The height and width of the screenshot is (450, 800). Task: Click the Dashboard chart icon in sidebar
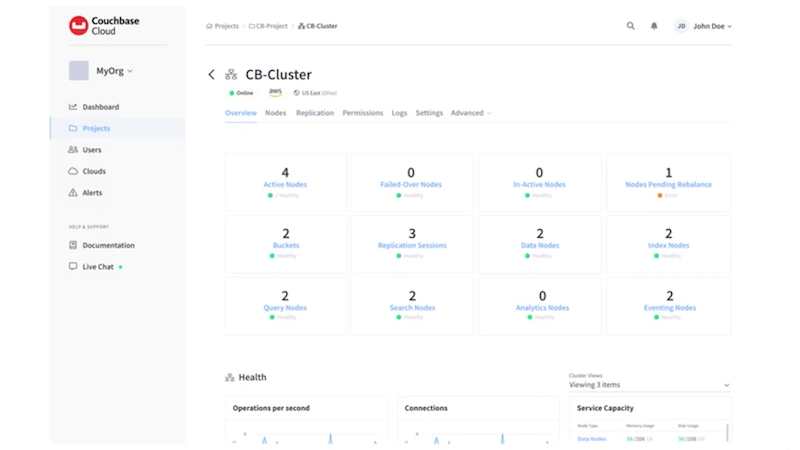(x=73, y=107)
